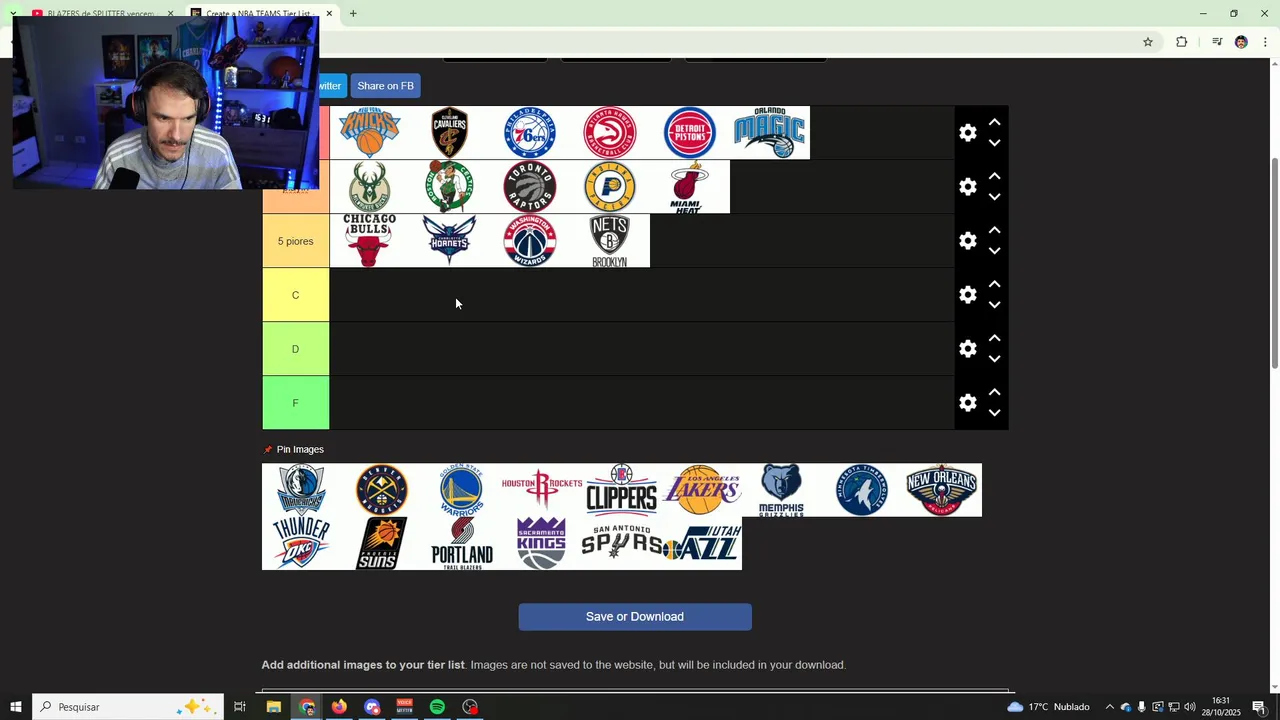Click the 5 piores tier label
The image size is (1280, 720).
[295, 241]
